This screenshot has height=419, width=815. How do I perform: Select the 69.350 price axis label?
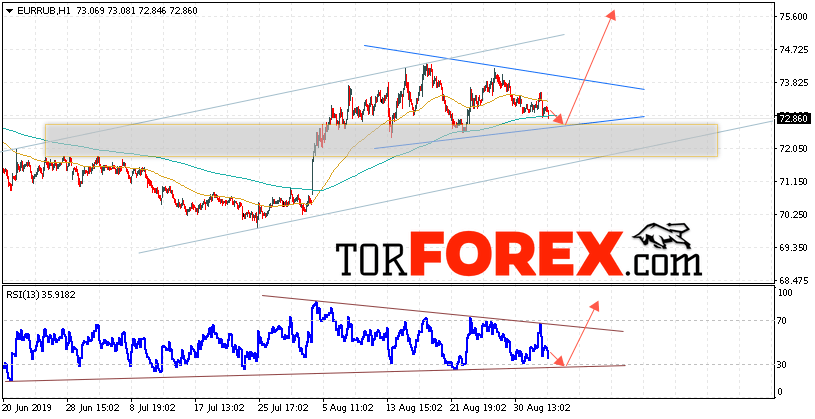point(793,248)
